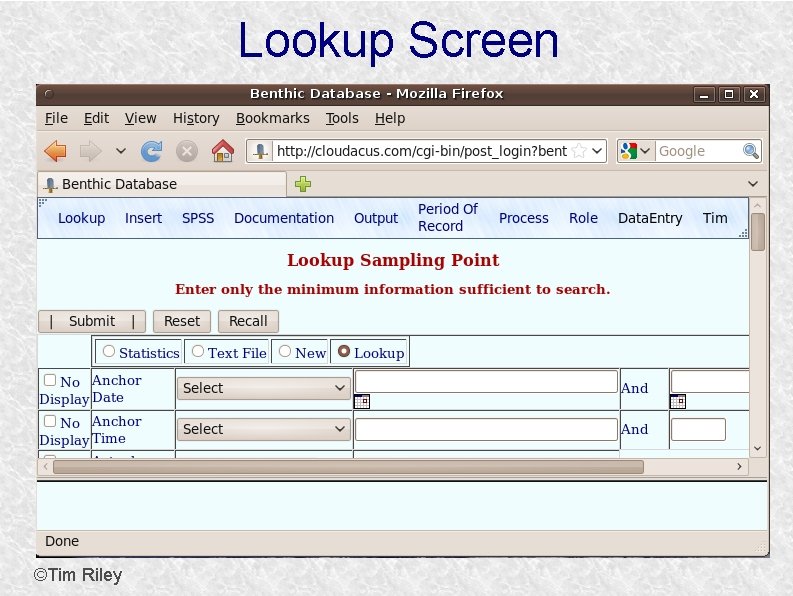Reload the page with the blue refresh icon
The height and width of the screenshot is (596, 793).
point(151,151)
